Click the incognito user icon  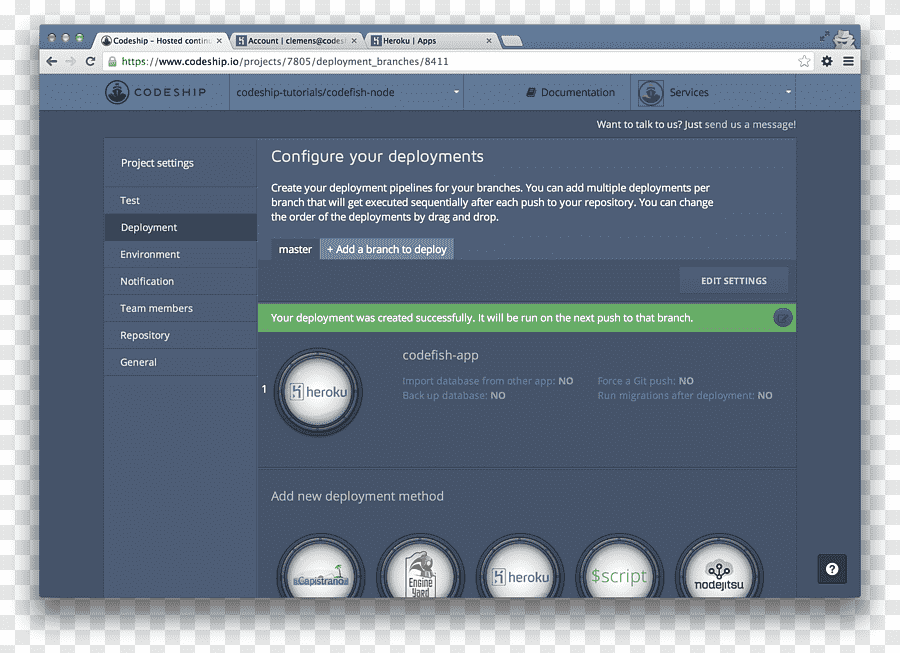(844, 38)
